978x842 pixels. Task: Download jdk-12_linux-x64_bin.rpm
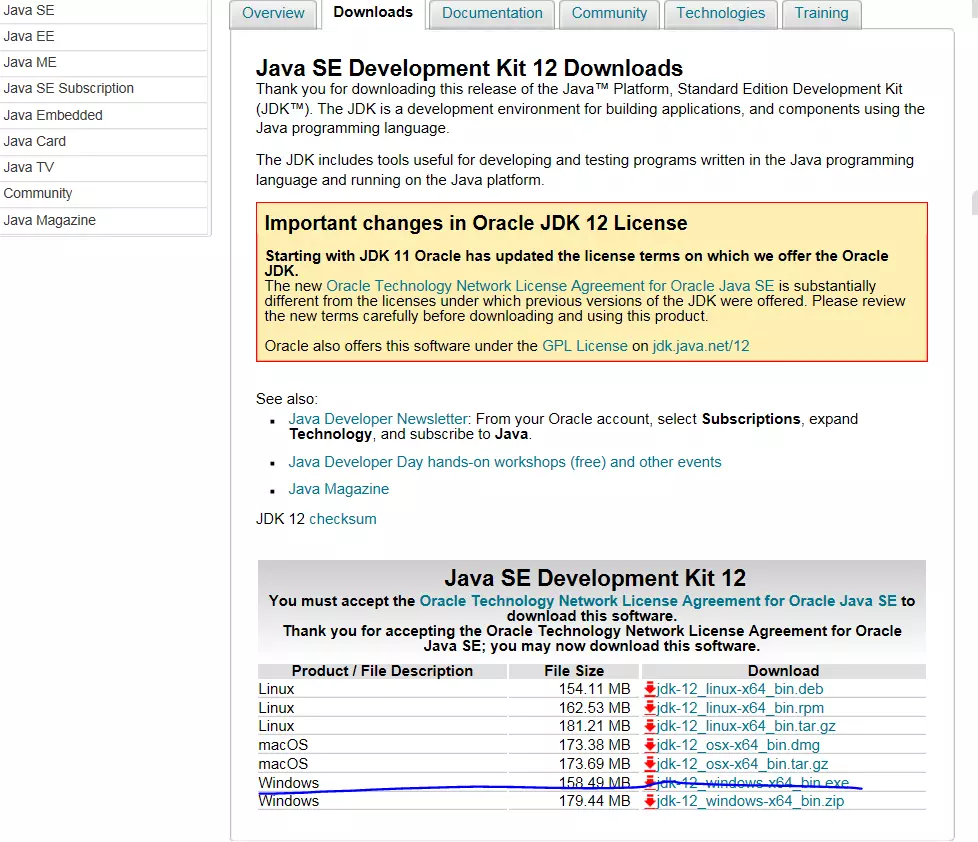point(740,707)
